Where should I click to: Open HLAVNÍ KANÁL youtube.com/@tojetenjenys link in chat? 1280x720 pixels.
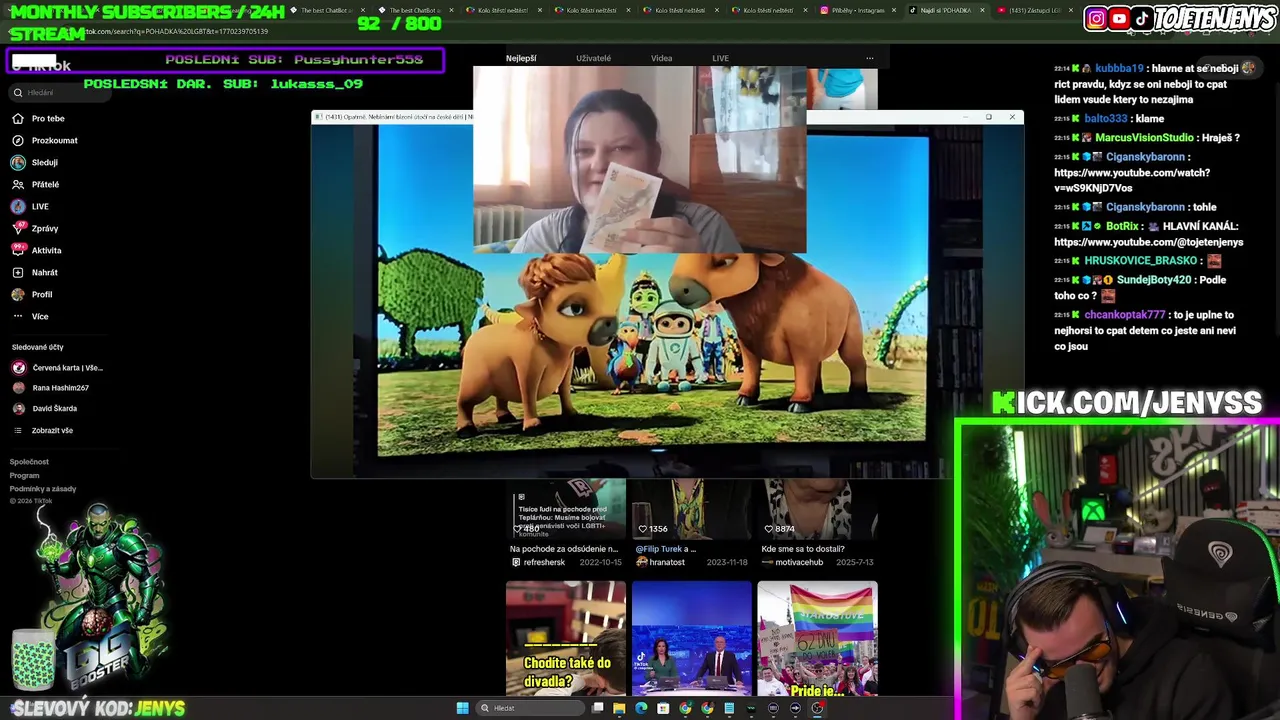click(x=1148, y=243)
